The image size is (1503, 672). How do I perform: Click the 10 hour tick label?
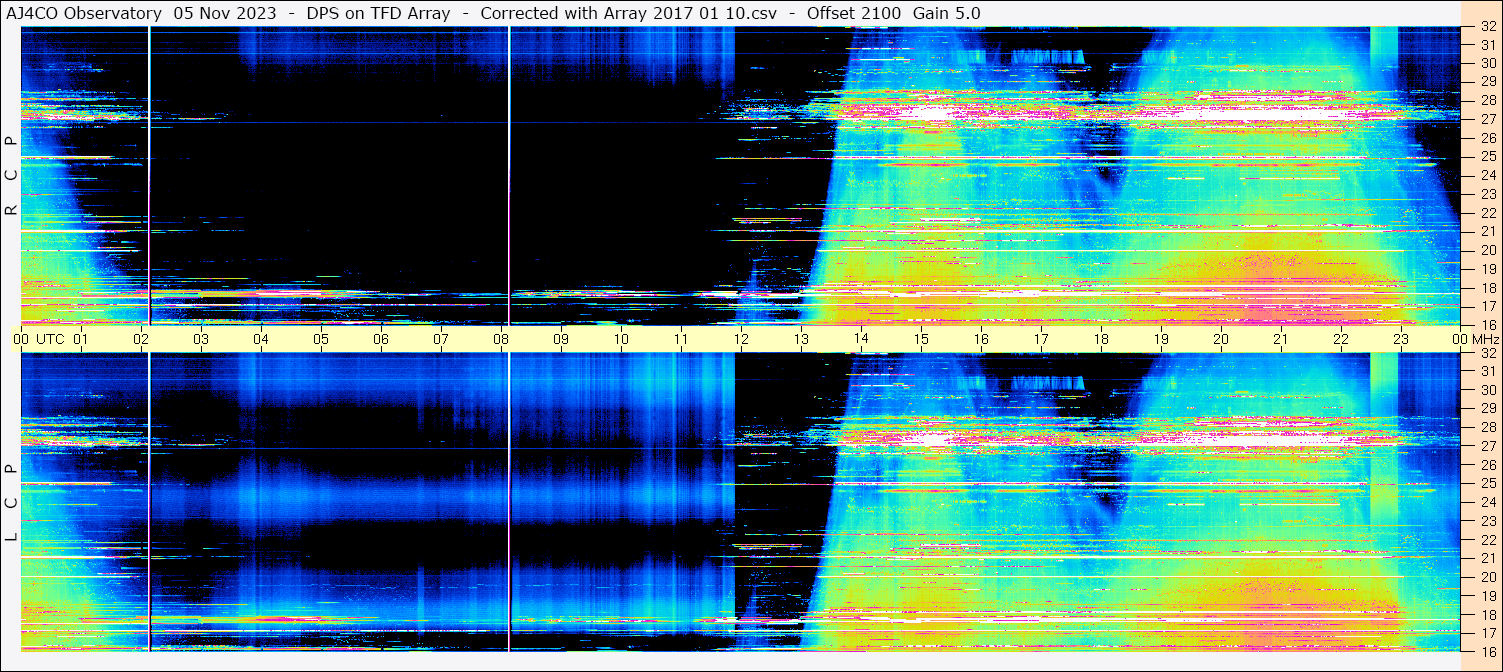[621, 339]
